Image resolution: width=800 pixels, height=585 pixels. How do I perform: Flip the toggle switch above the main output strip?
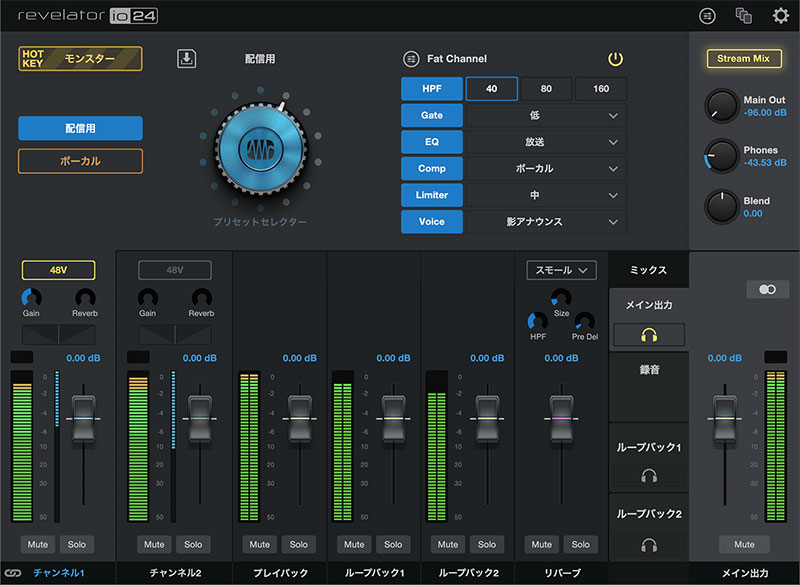pyautogui.click(x=768, y=288)
